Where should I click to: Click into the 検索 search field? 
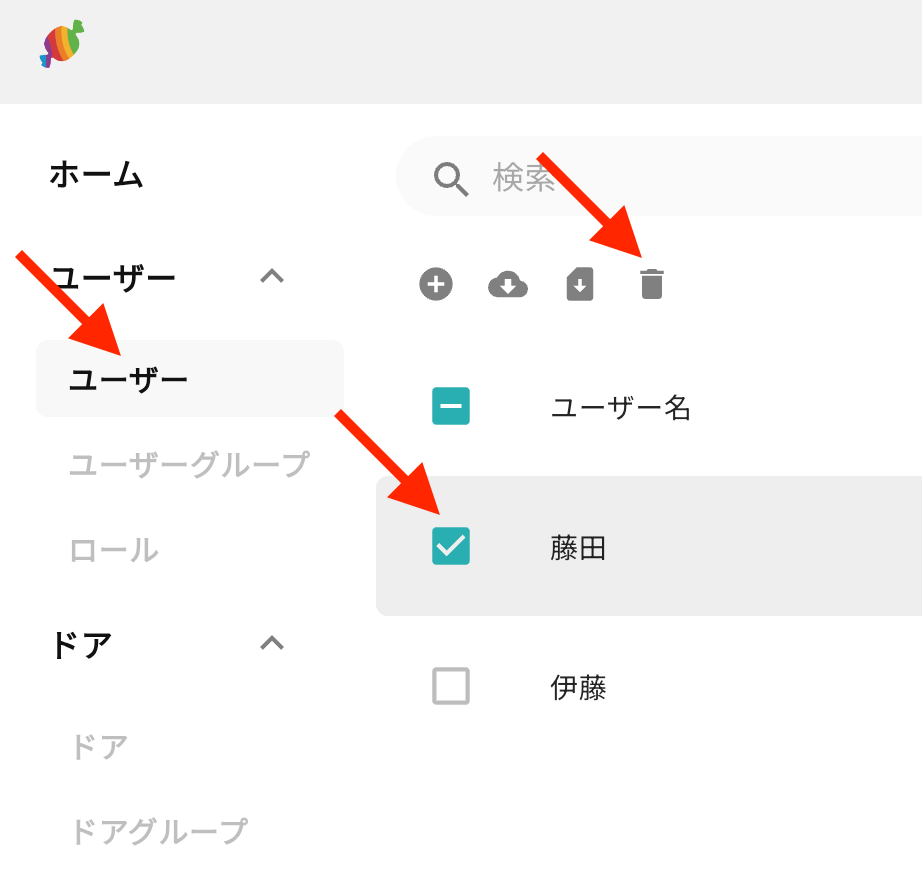click(659, 176)
